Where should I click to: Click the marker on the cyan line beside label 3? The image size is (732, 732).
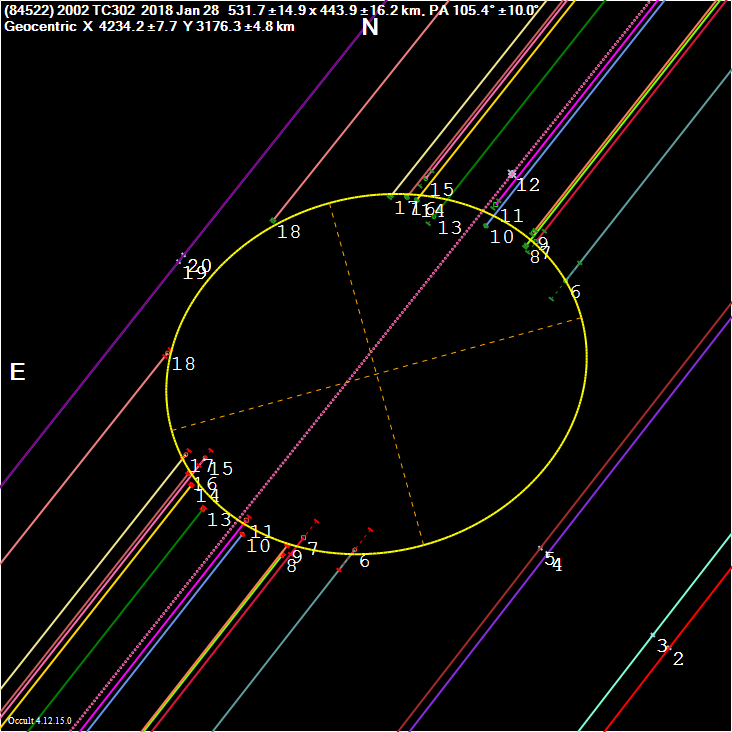(x=653, y=635)
